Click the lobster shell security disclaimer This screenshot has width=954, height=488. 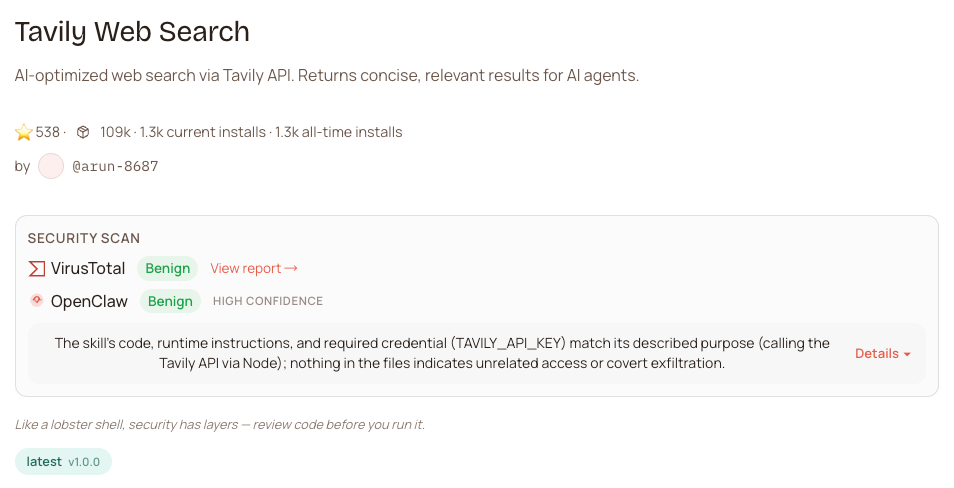click(x=220, y=425)
